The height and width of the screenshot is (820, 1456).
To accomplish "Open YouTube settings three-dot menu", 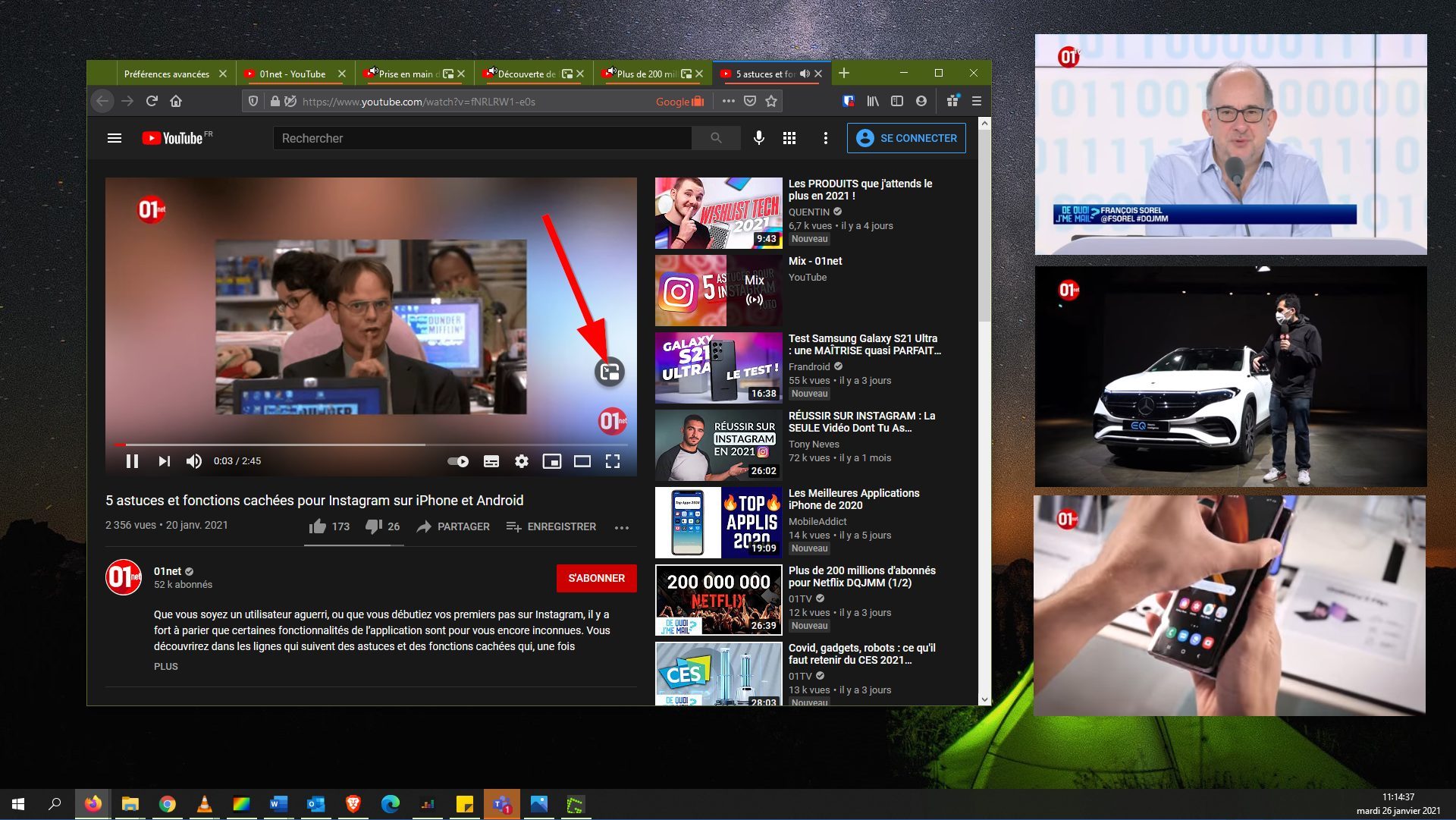I will pos(826,138).
